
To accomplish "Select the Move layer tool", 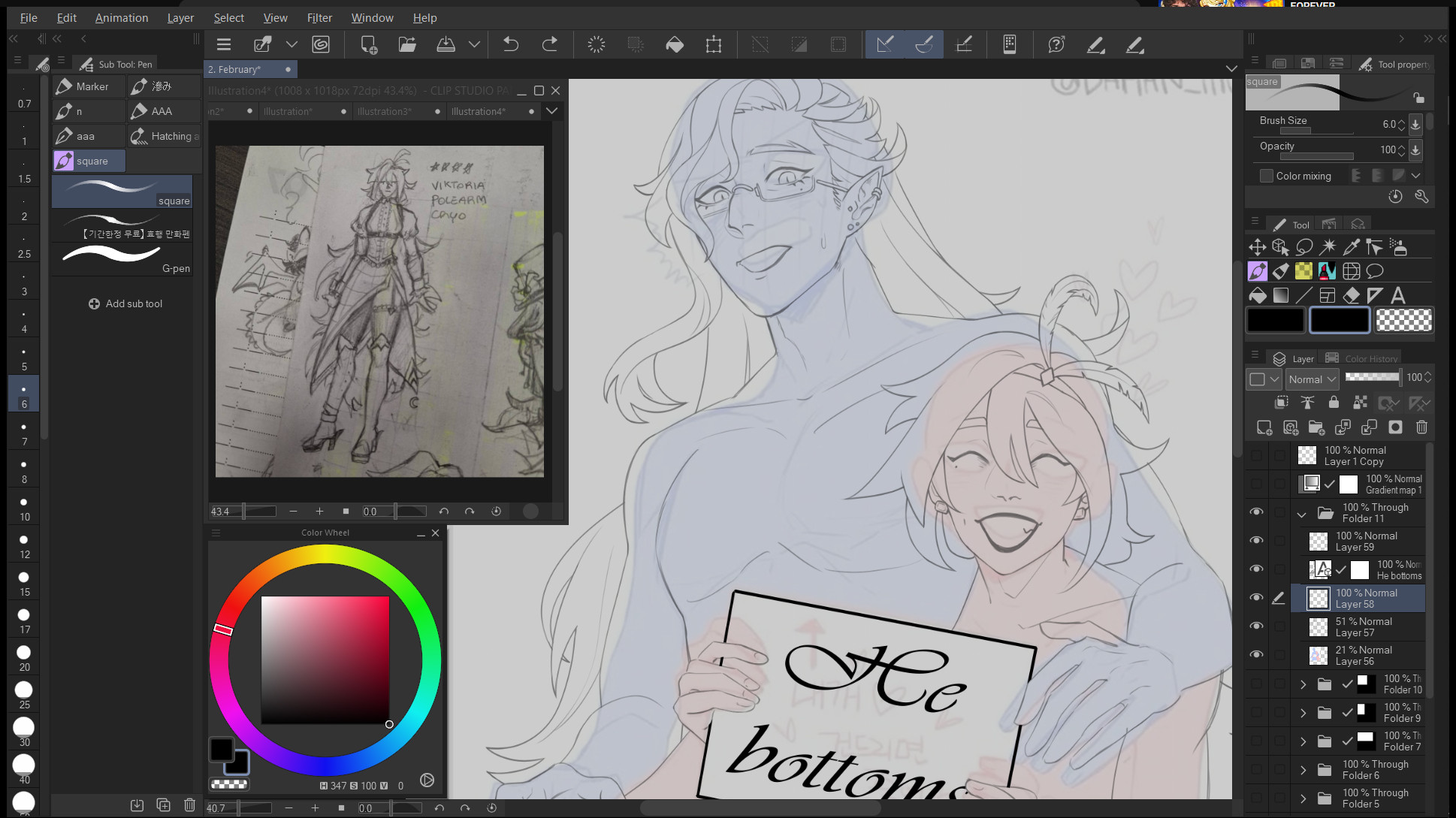I will click(x=1257, y=247).
